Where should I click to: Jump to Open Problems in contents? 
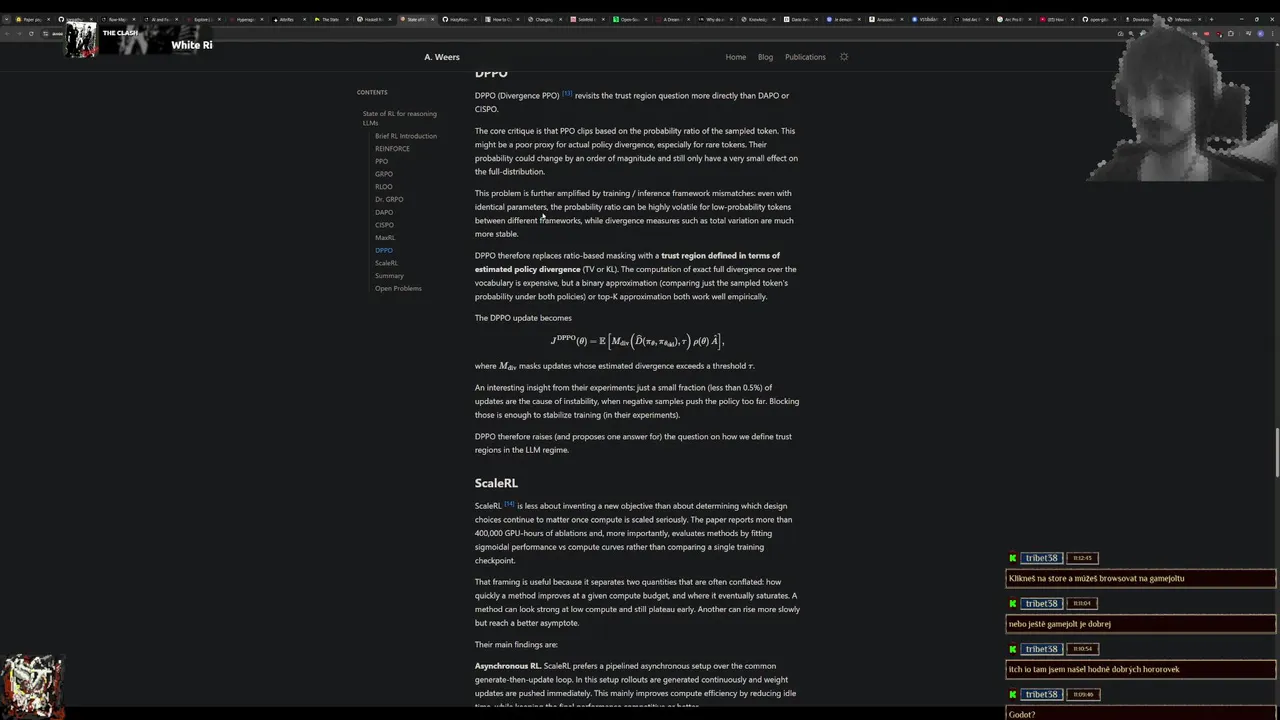coord(398,288)
